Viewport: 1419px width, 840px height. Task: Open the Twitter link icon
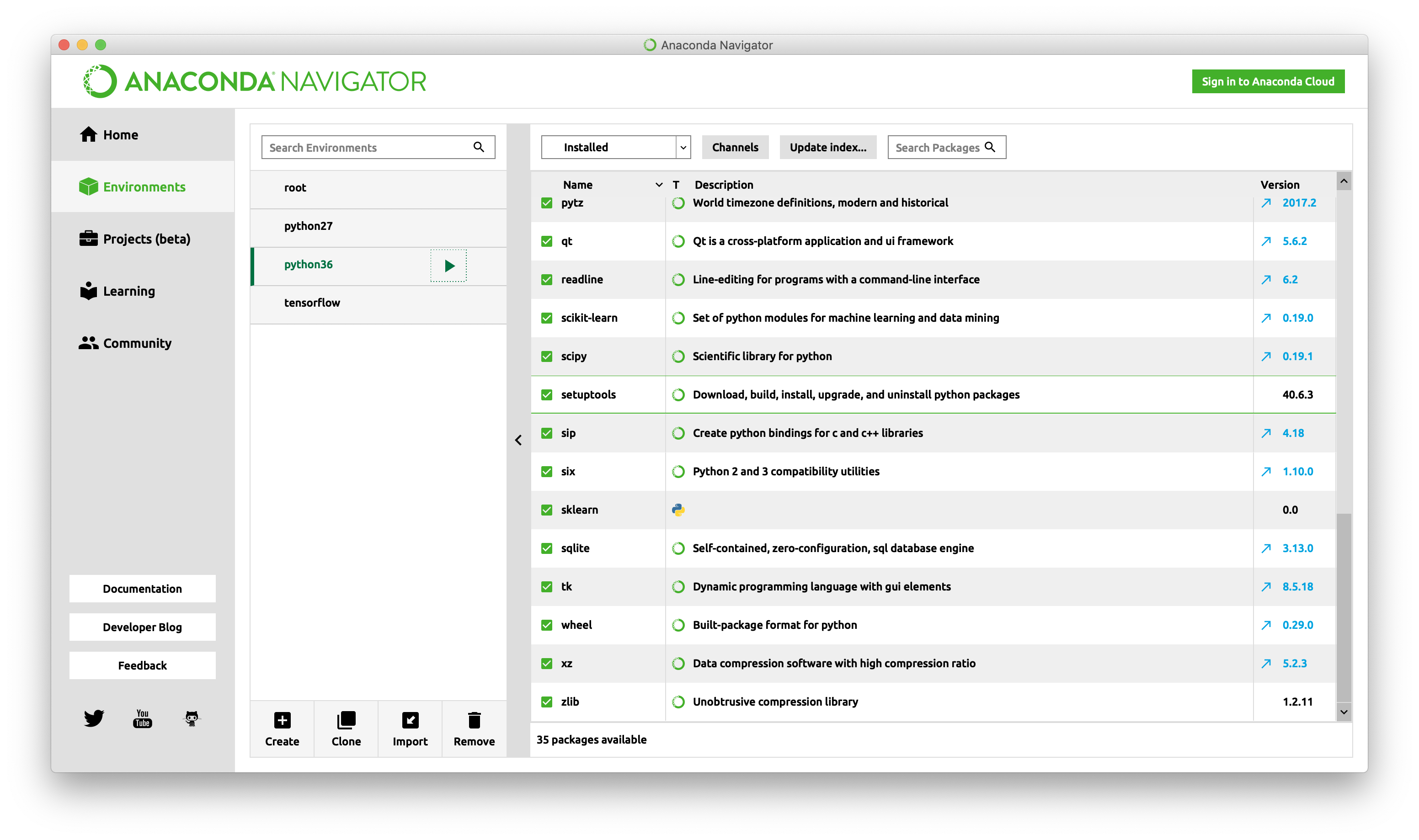pos(94,718)
